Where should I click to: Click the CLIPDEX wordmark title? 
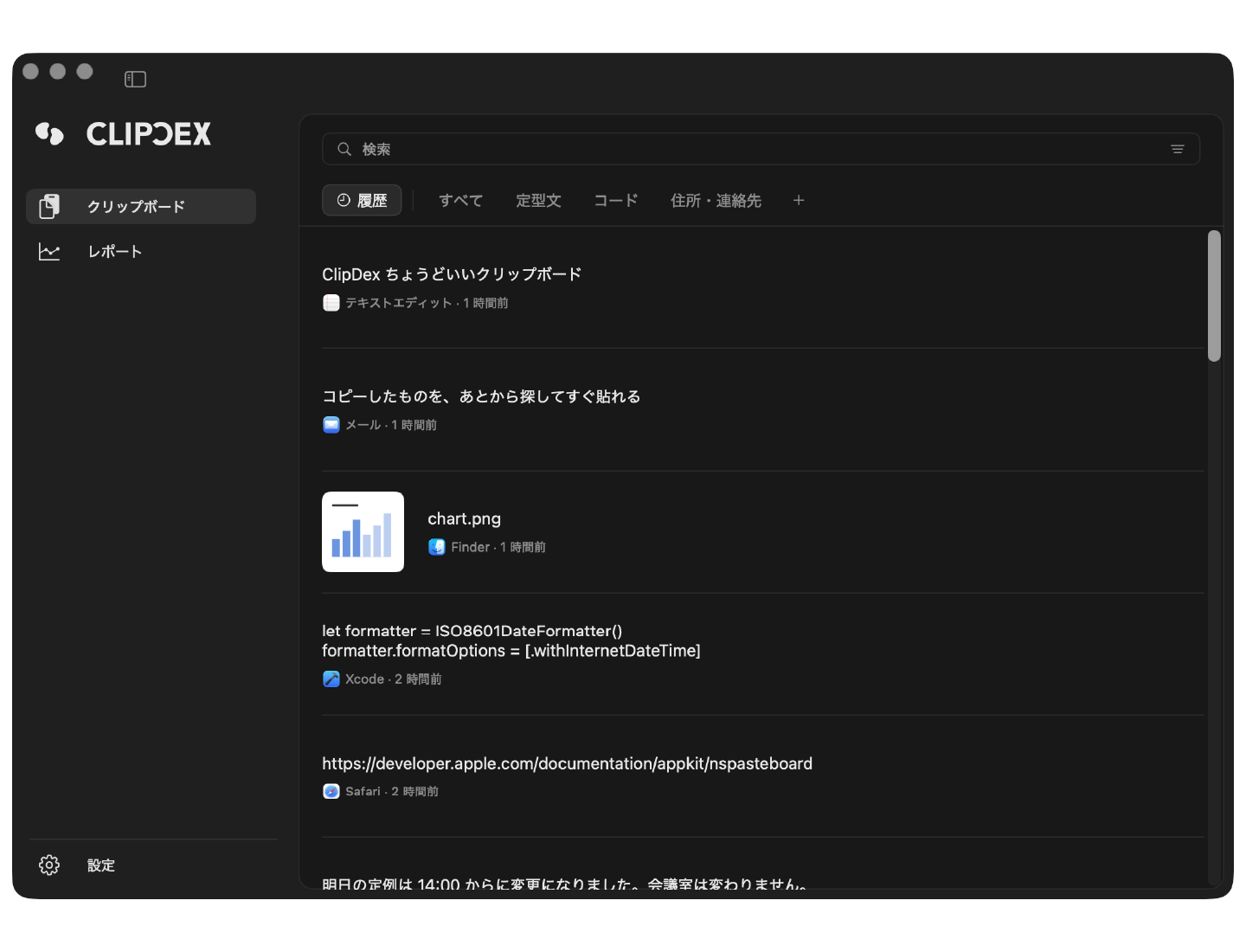(149, 134)
